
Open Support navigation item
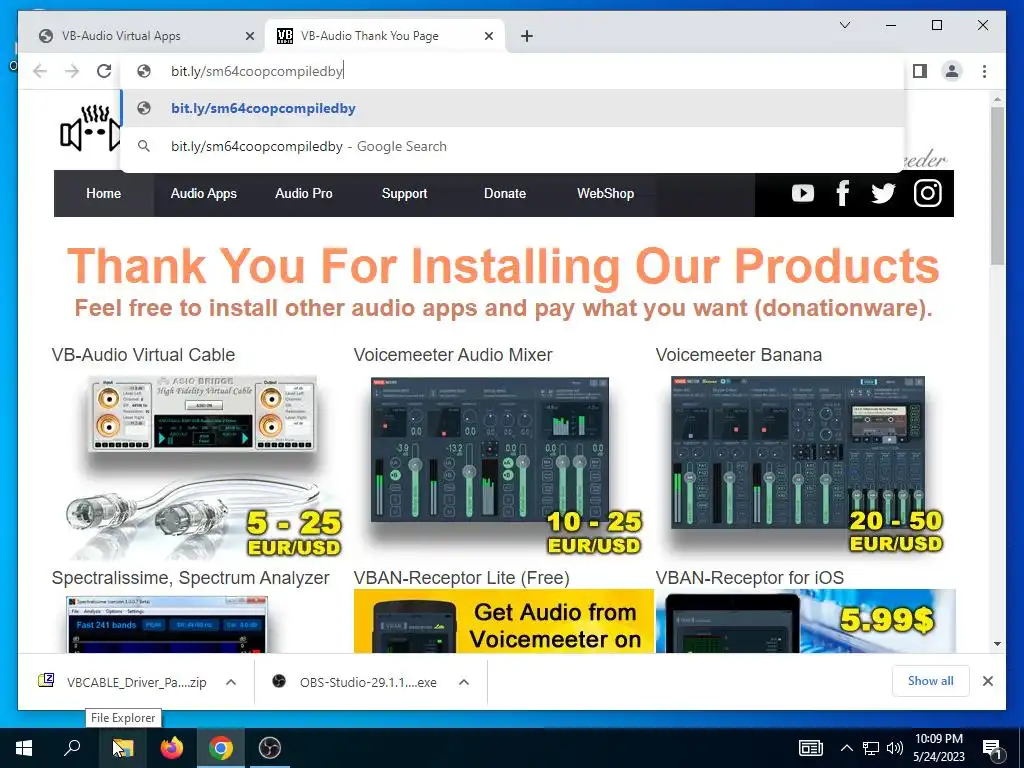(x=404, y=193)
